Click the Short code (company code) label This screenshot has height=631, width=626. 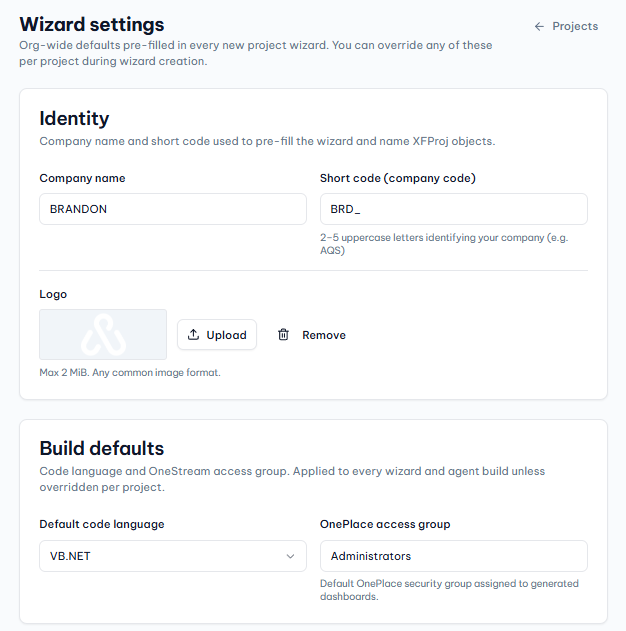click(397, 178)
